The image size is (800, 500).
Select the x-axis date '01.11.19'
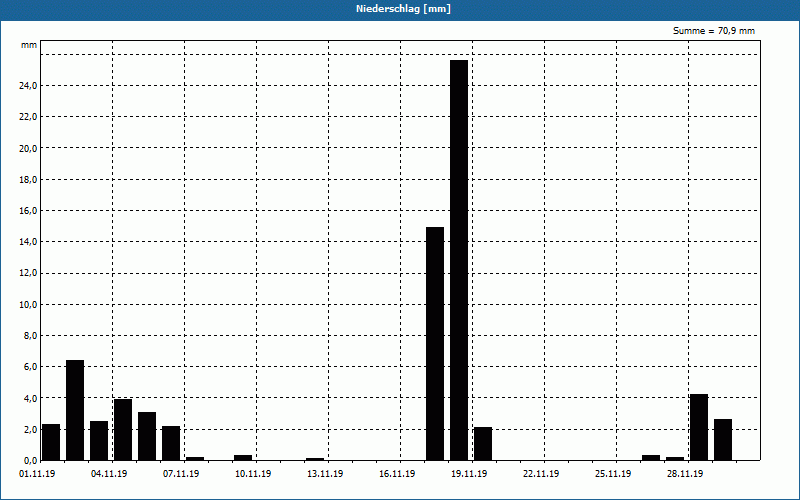(x=37, y=474)
